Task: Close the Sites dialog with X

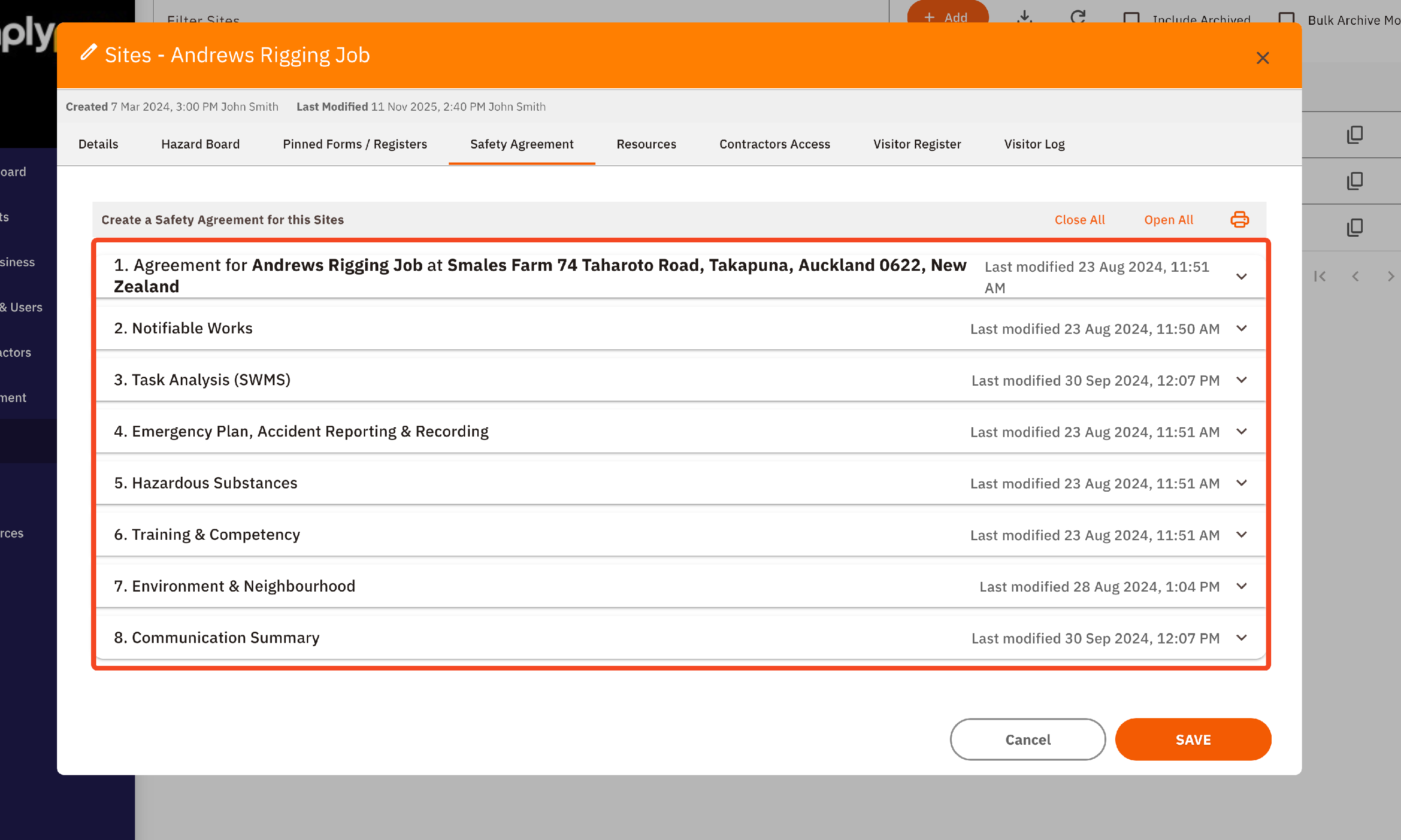Action: click(1262, 58)
